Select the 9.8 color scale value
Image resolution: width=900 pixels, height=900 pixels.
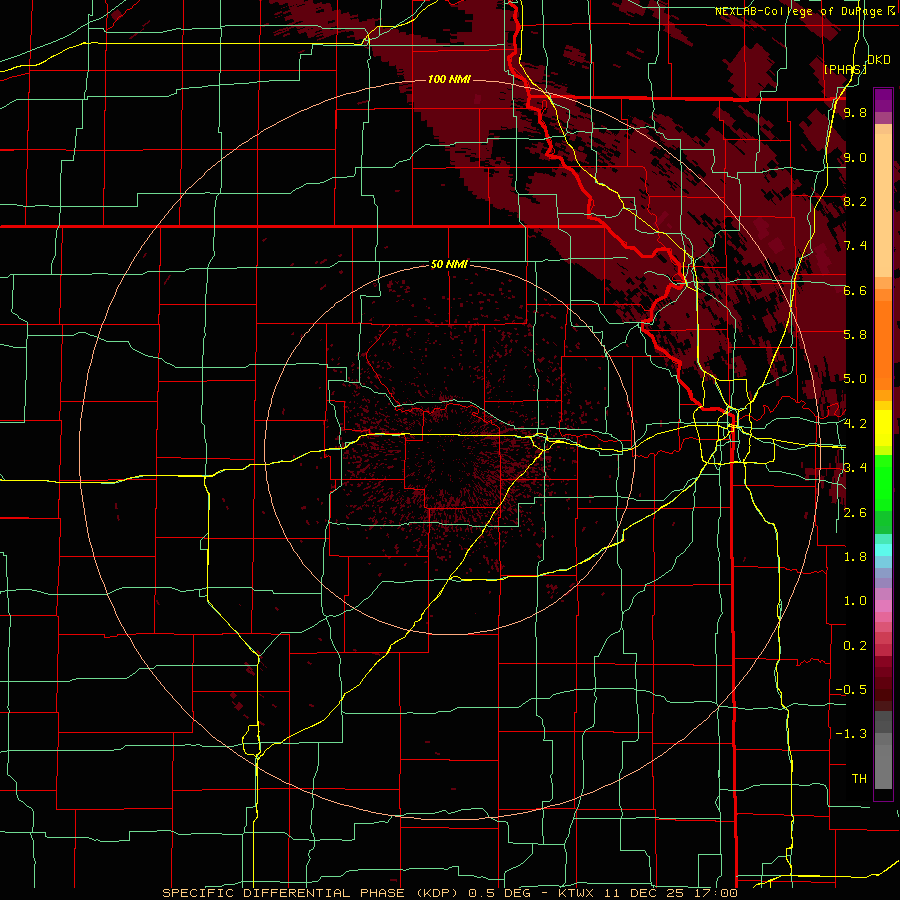point(855,112)
